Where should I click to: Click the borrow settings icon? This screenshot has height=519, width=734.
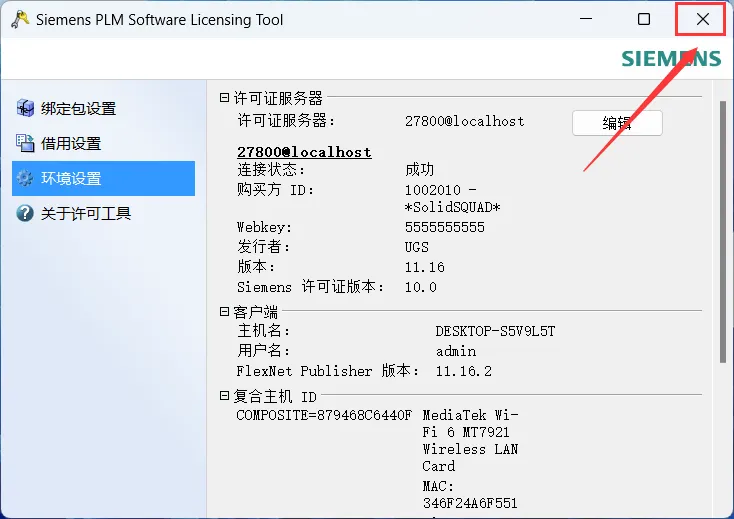click(25, 143)
